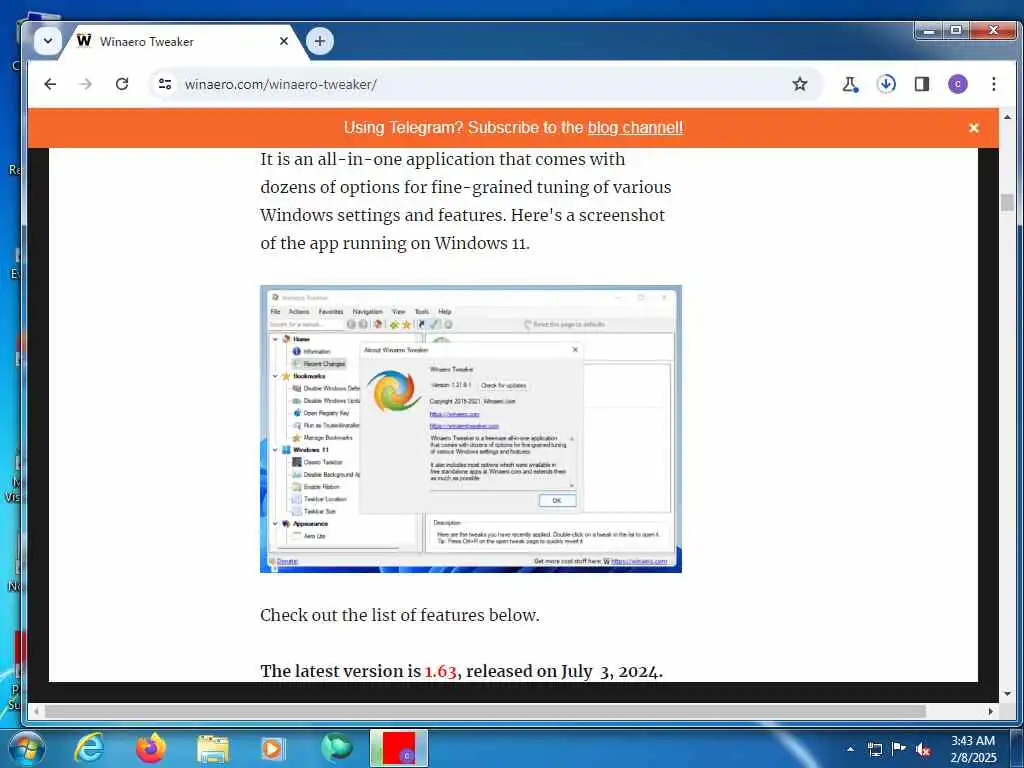Click the horizontal scrollbar thumb

[x=485, y=711]
